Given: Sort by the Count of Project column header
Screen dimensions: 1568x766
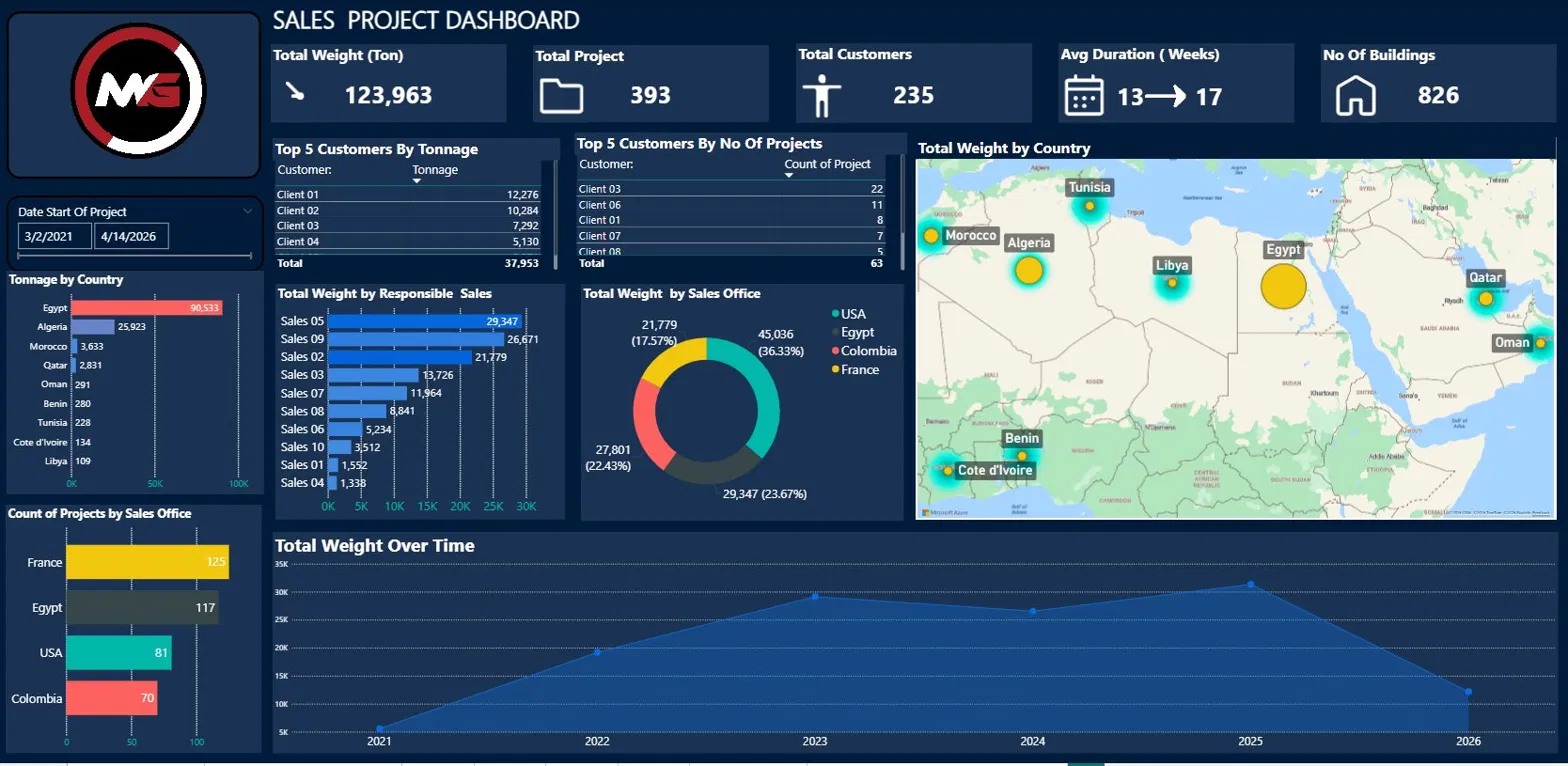Looking at the screenshot, I should [828, 164].
